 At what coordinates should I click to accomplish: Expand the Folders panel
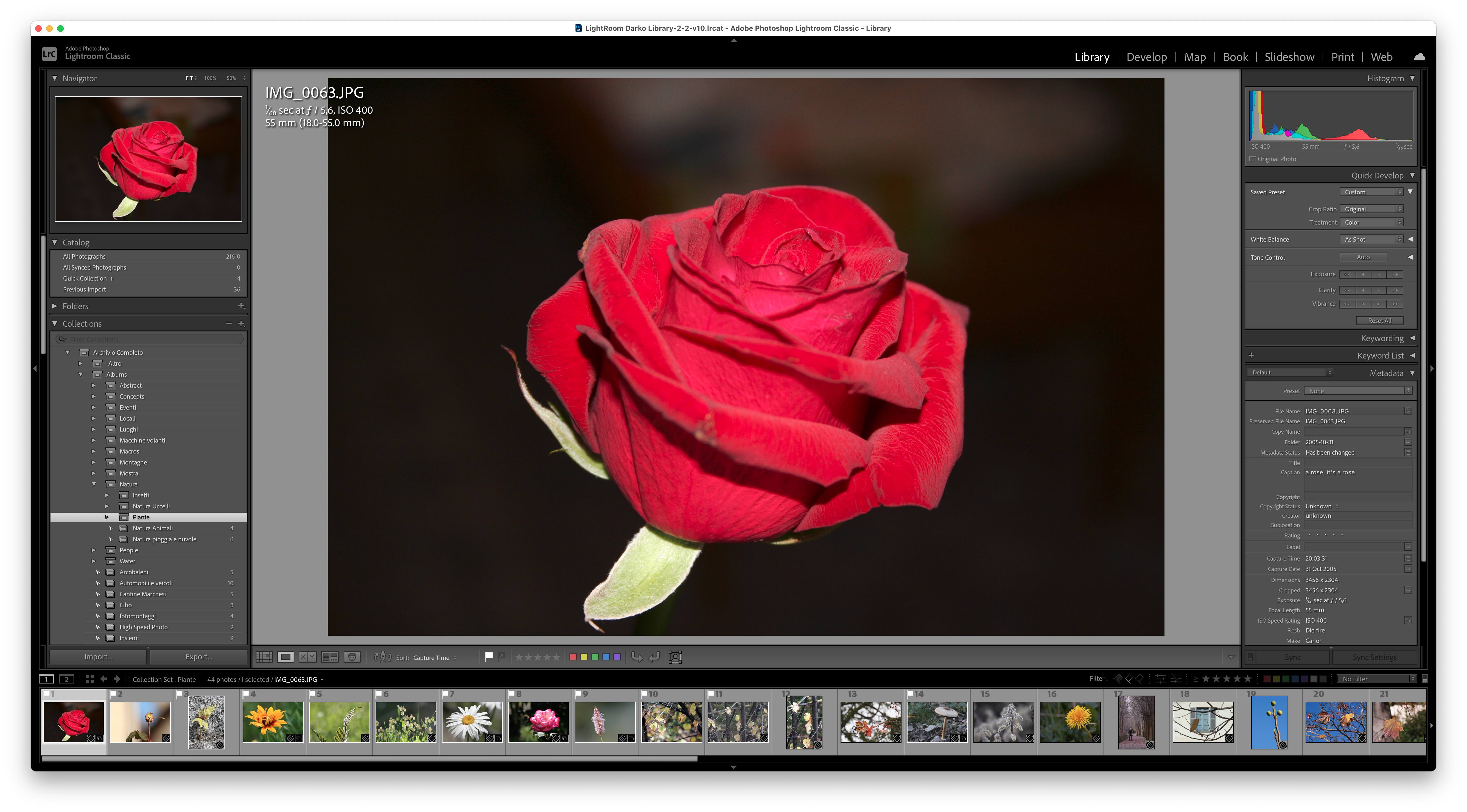[55, 306]
